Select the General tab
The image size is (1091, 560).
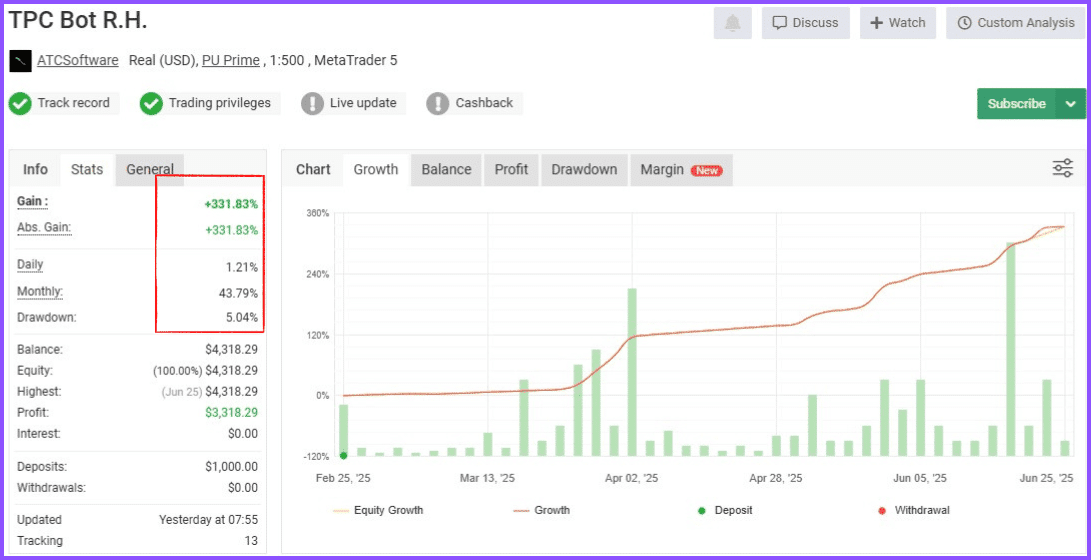pyautogui.click(x=150, y=170)
